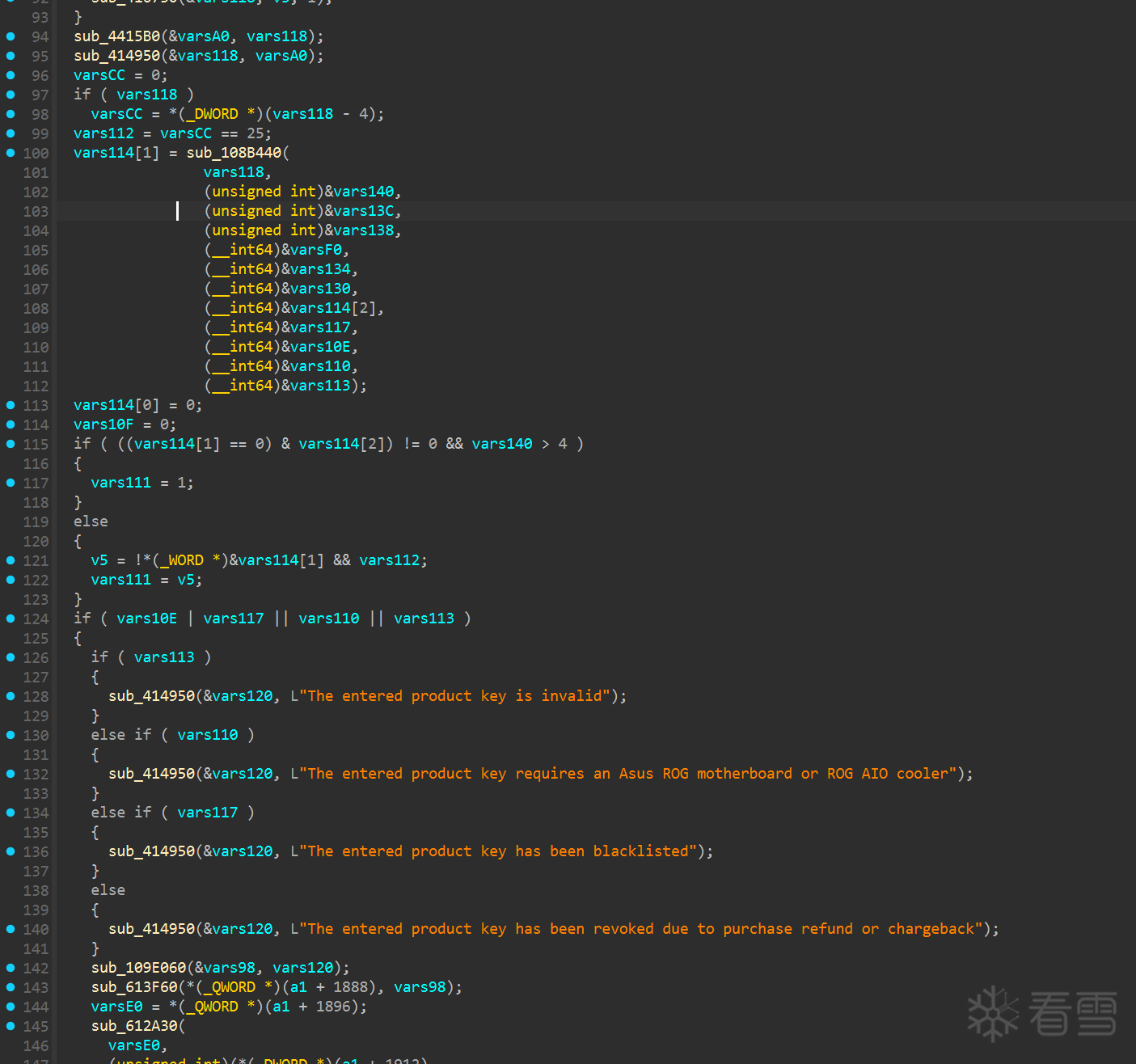1136x1064 pixels.
Task: Select the number 25 on line 99
Action: click(255, 133)
